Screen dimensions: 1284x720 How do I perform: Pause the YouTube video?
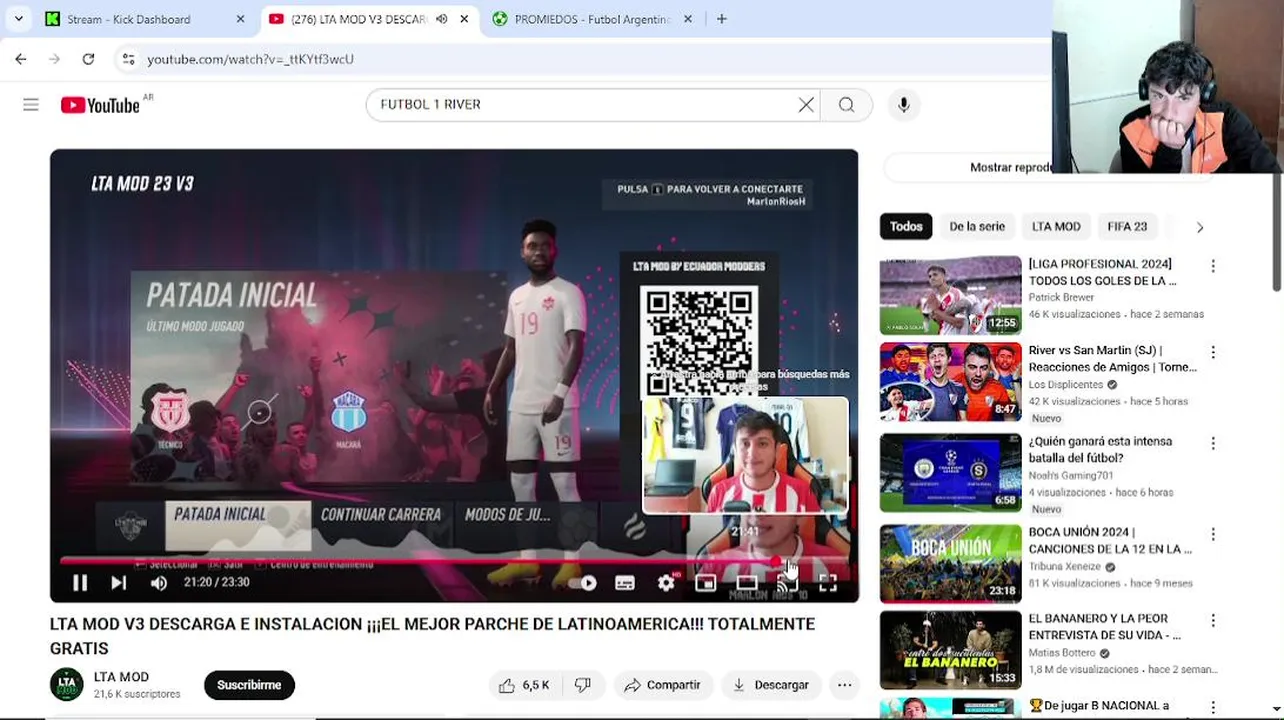point(80,582)
